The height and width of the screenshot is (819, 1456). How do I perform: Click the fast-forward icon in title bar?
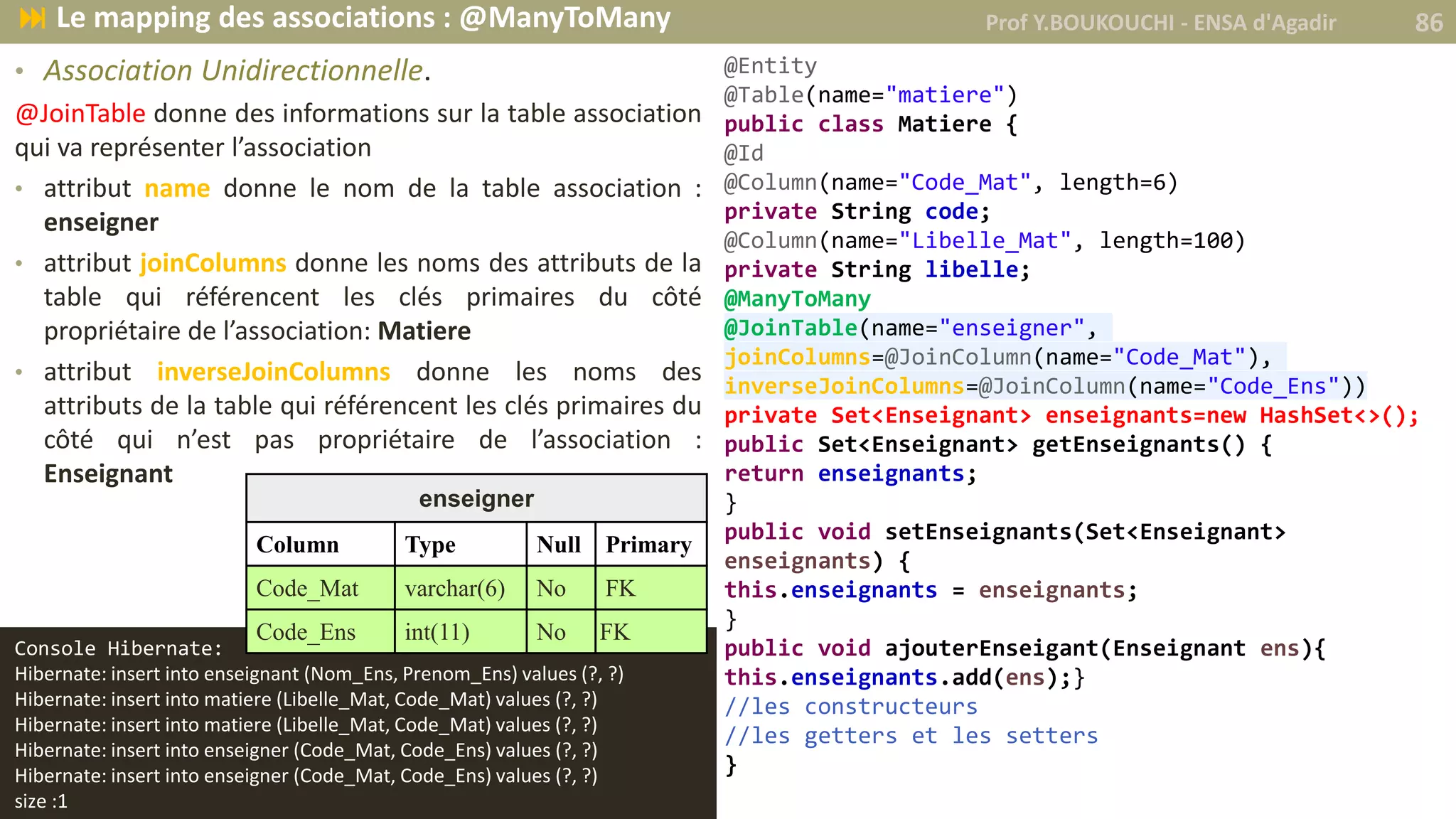point(33,18)
